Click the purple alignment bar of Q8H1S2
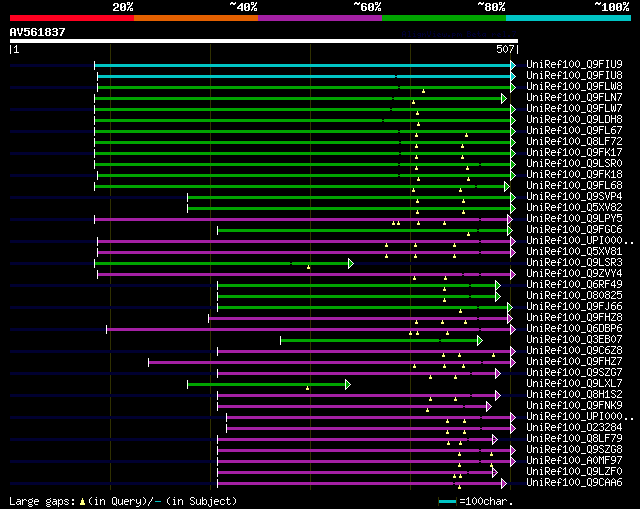This screenshot has height=509, width=640. tap(356, 396)
